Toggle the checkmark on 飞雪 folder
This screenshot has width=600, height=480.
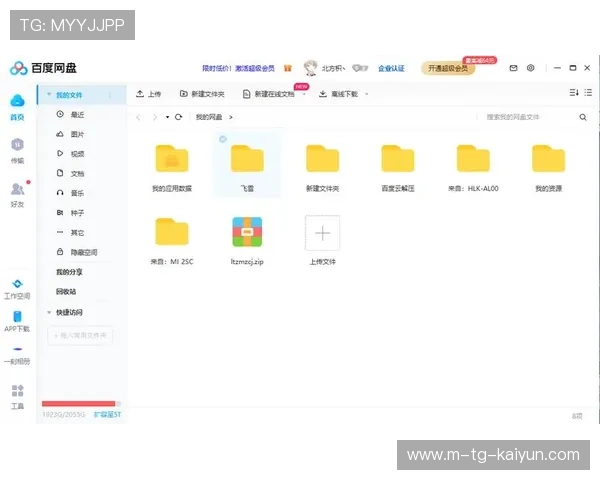[223, 139]
